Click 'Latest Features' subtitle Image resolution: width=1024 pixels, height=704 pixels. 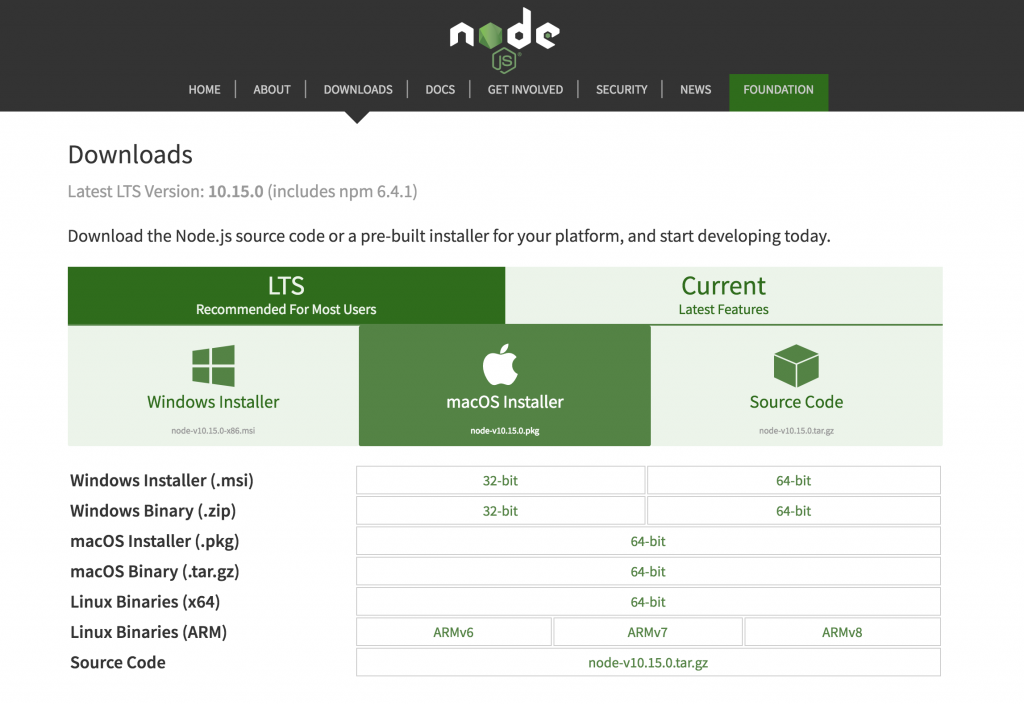724,310
